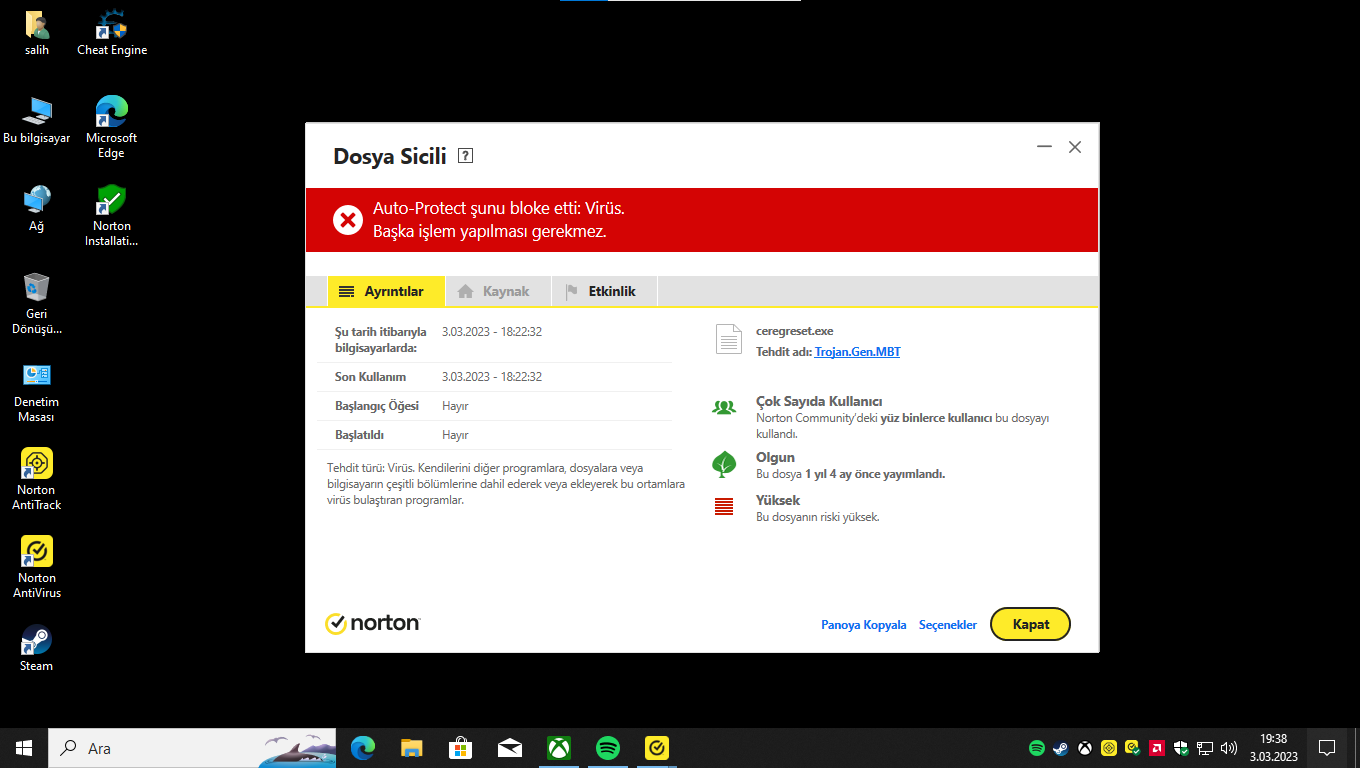Click the Tehdit türü description text
1360x768 pixels.
[x=506, y=484]
